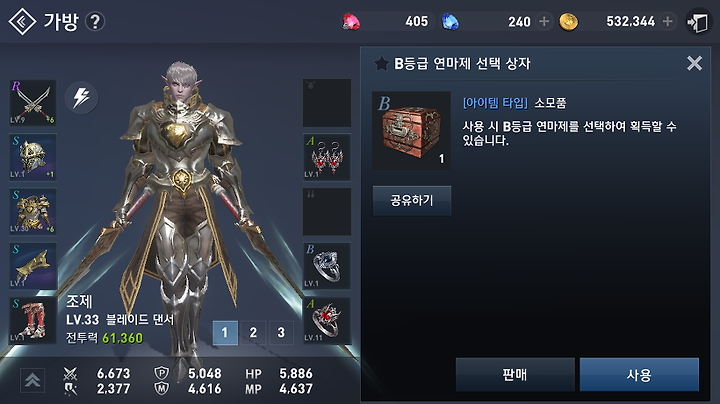Tap the lightning bolt skill icon

click(x=81, y=97)
